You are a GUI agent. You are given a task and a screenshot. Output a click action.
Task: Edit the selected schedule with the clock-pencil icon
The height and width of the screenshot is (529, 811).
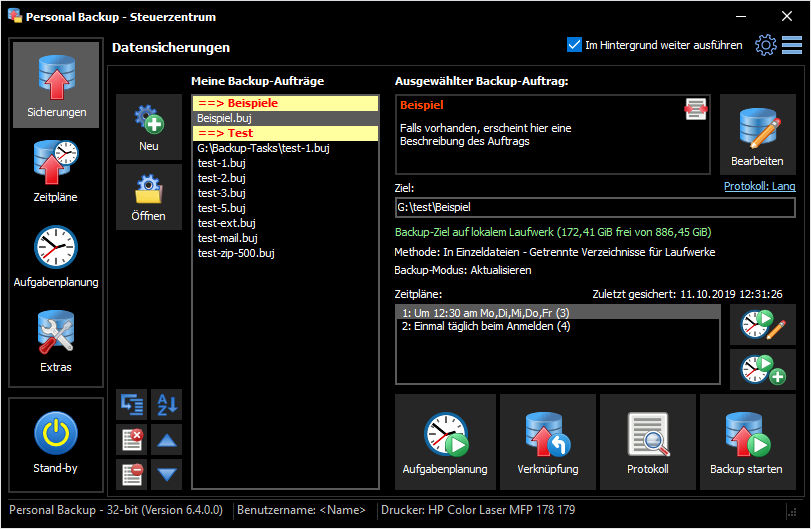(763, 325)
